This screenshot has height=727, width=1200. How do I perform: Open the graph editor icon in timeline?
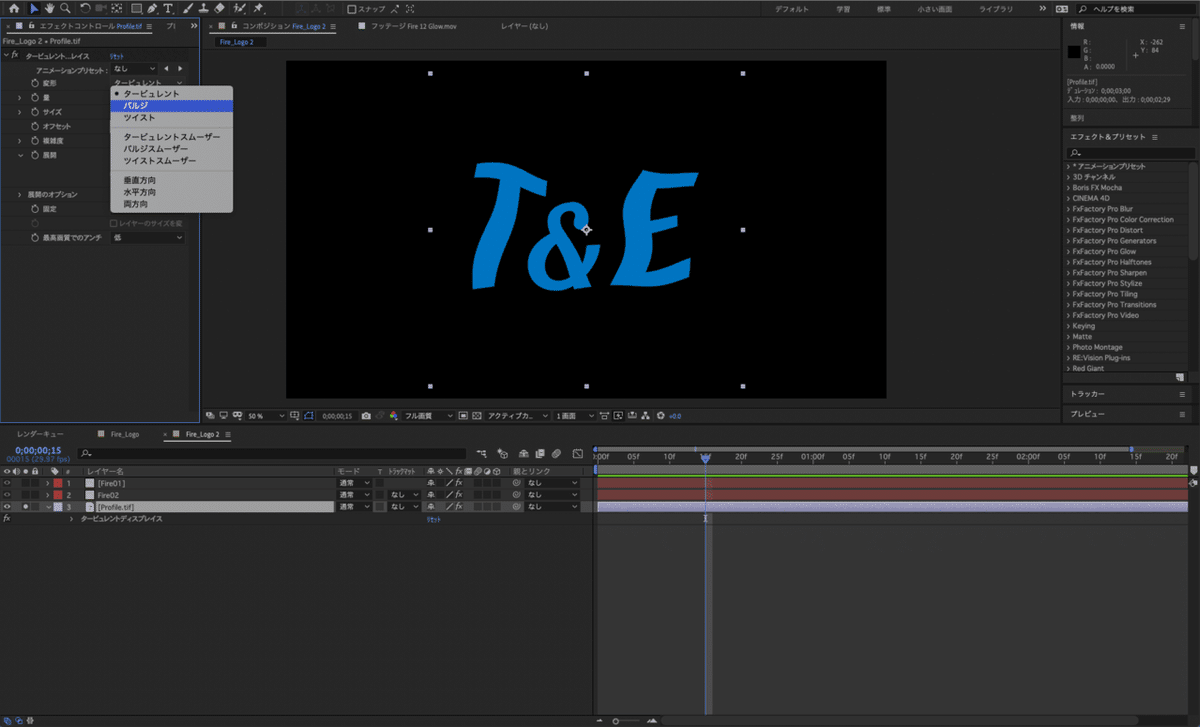[x=577, y=453]
